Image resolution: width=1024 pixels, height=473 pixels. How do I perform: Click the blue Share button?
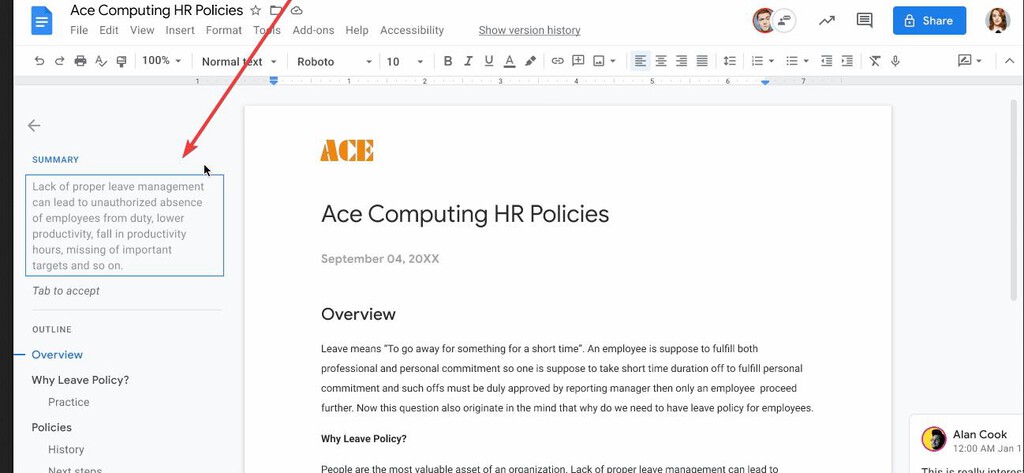[929, 20]
